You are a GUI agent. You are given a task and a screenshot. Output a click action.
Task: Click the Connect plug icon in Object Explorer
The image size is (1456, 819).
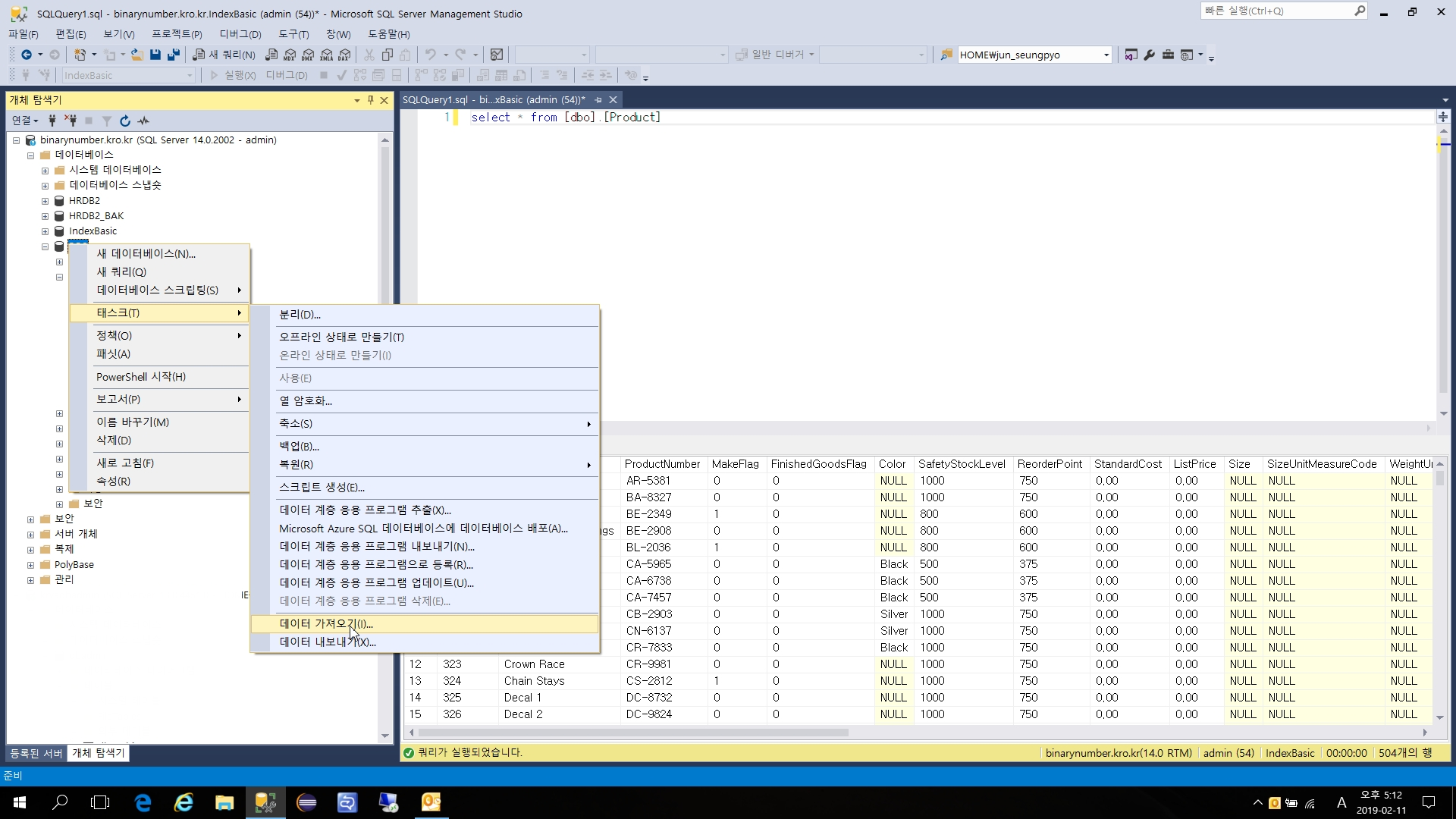tap(52, 121)
